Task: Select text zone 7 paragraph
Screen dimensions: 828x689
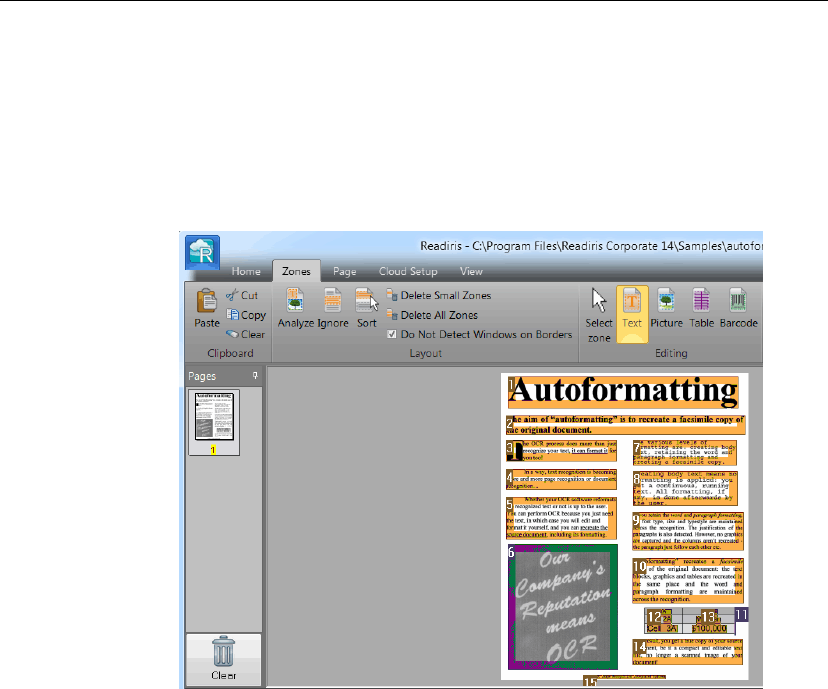Action: pos(684,453)
